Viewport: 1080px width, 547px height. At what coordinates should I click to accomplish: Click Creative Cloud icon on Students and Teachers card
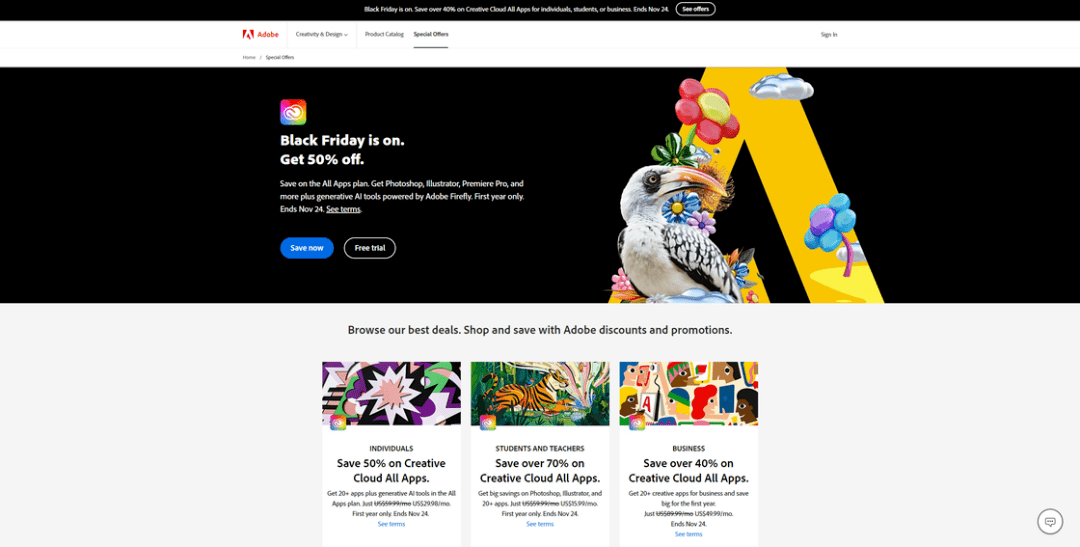click(488, 422)
